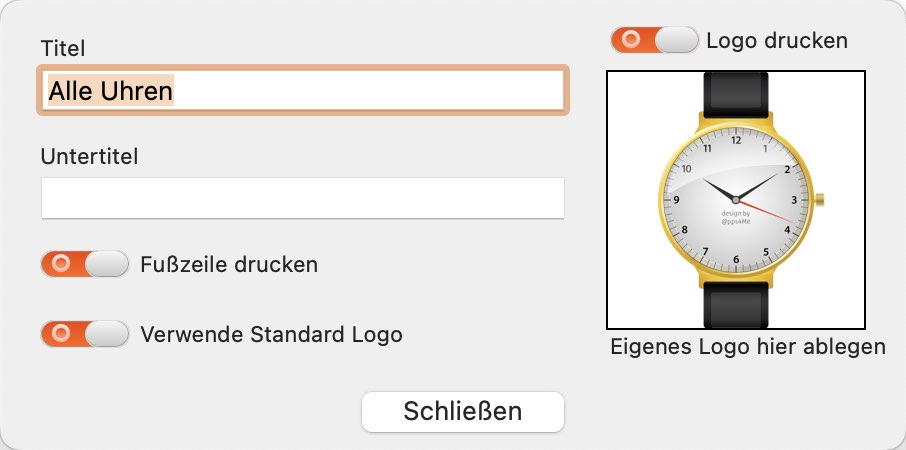Click the 'Fußzeile drucken' label text
This screenshot has width=906, height=450.
[229, 265]
